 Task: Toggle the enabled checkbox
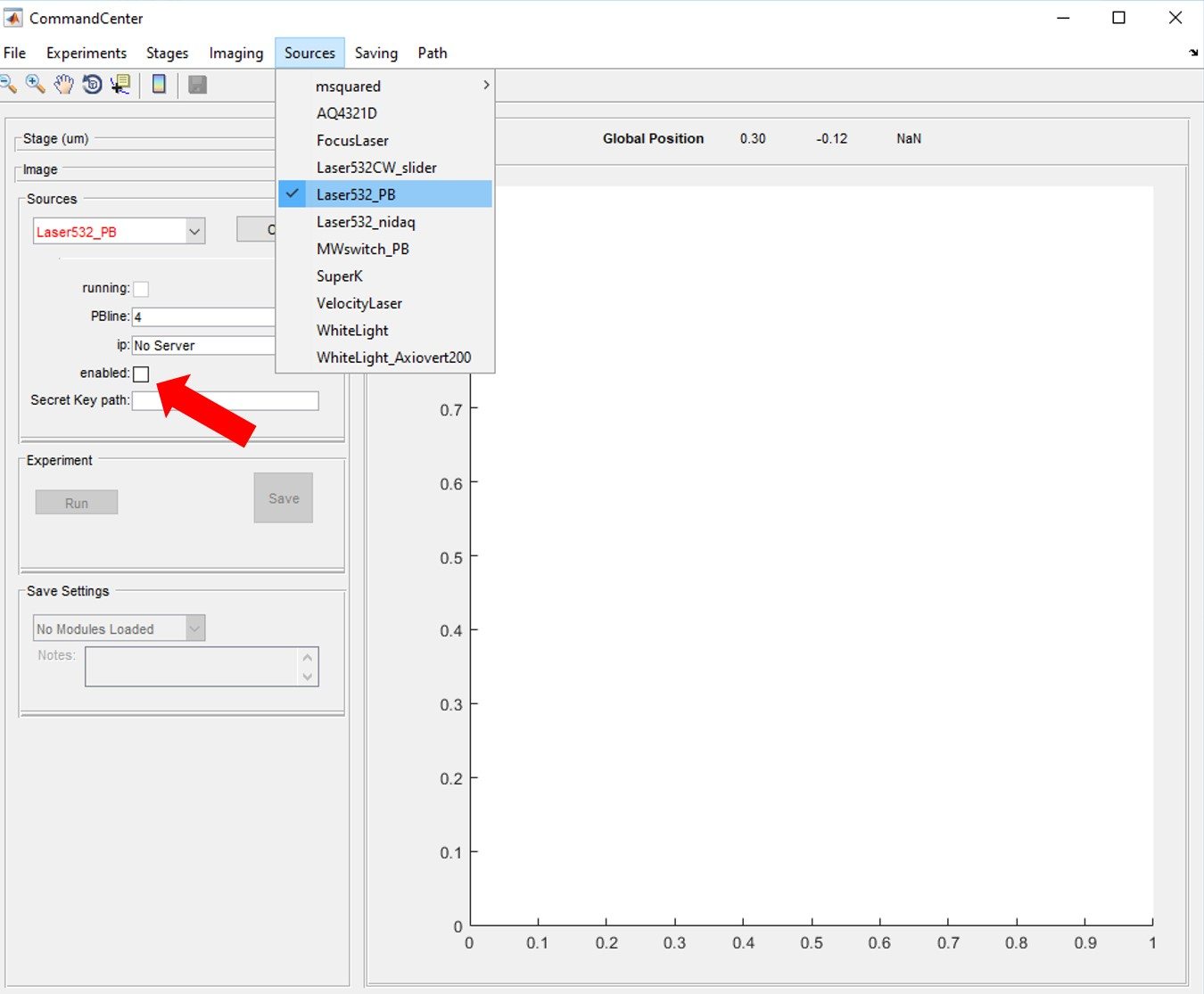[141, 374]
